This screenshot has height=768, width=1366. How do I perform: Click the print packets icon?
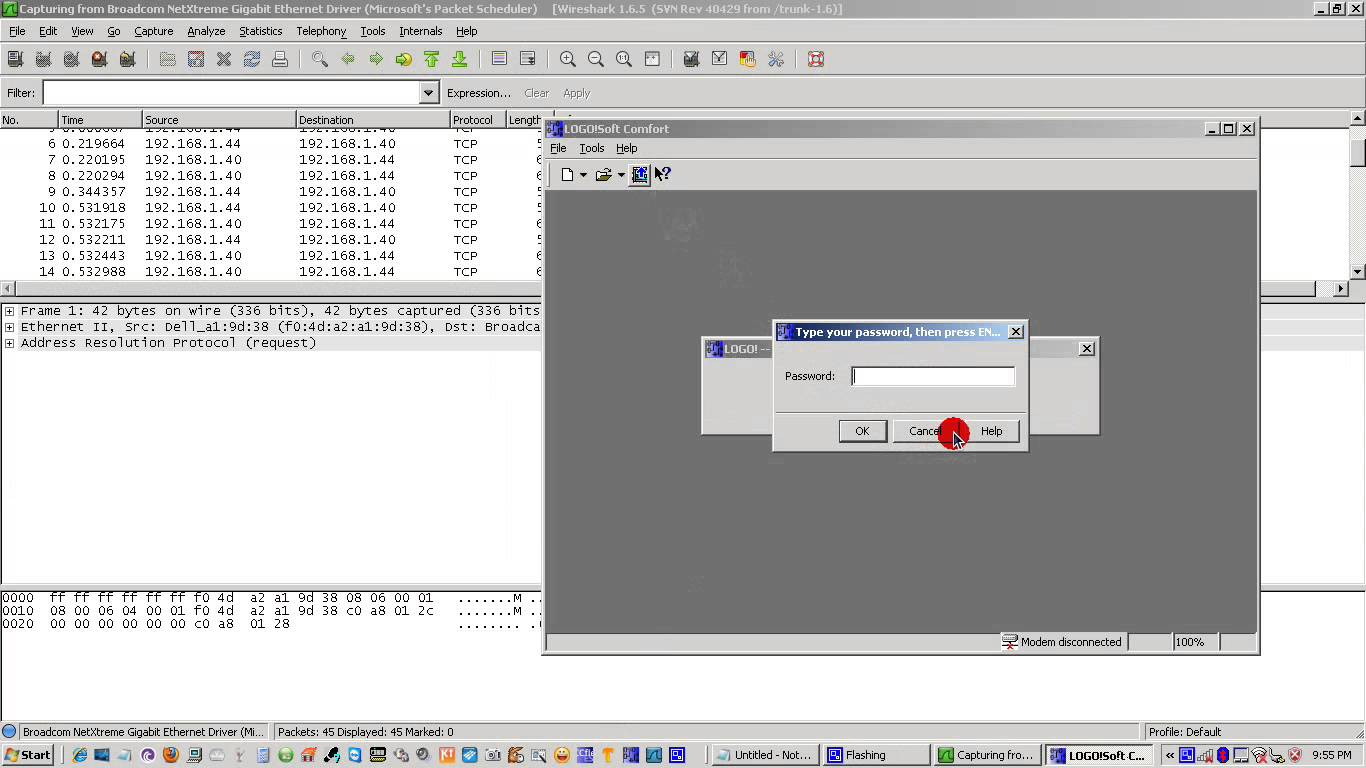(280, 59)
